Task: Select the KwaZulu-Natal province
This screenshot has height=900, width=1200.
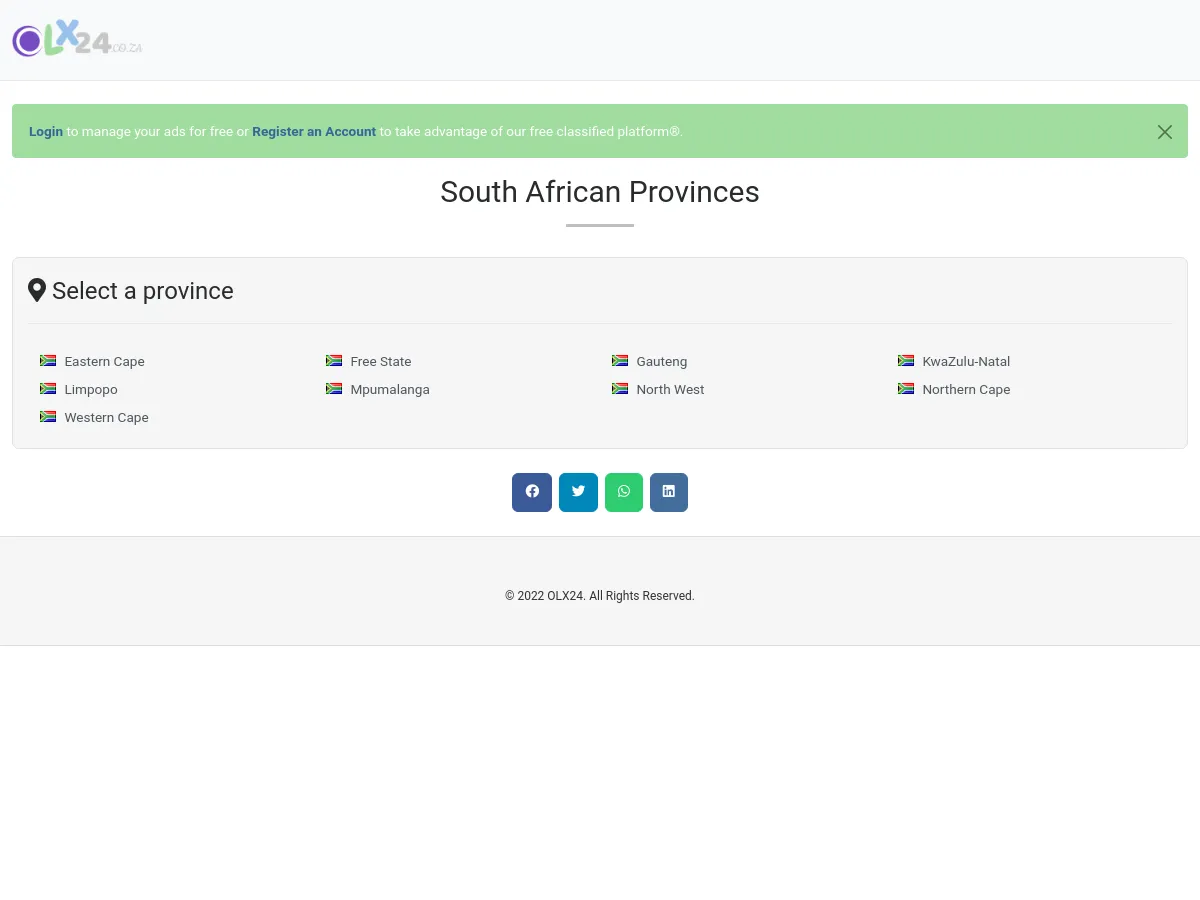Action: (x=966, y=361)
